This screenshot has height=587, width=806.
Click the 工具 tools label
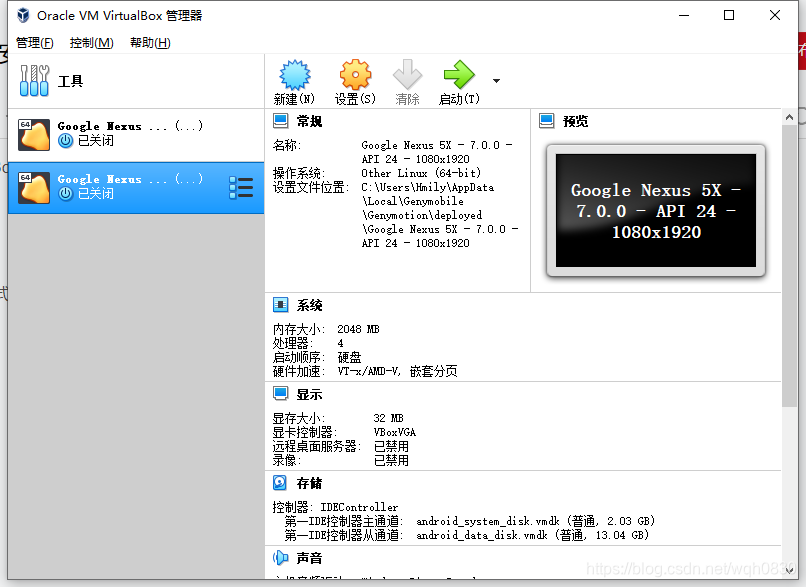point(70,81)
